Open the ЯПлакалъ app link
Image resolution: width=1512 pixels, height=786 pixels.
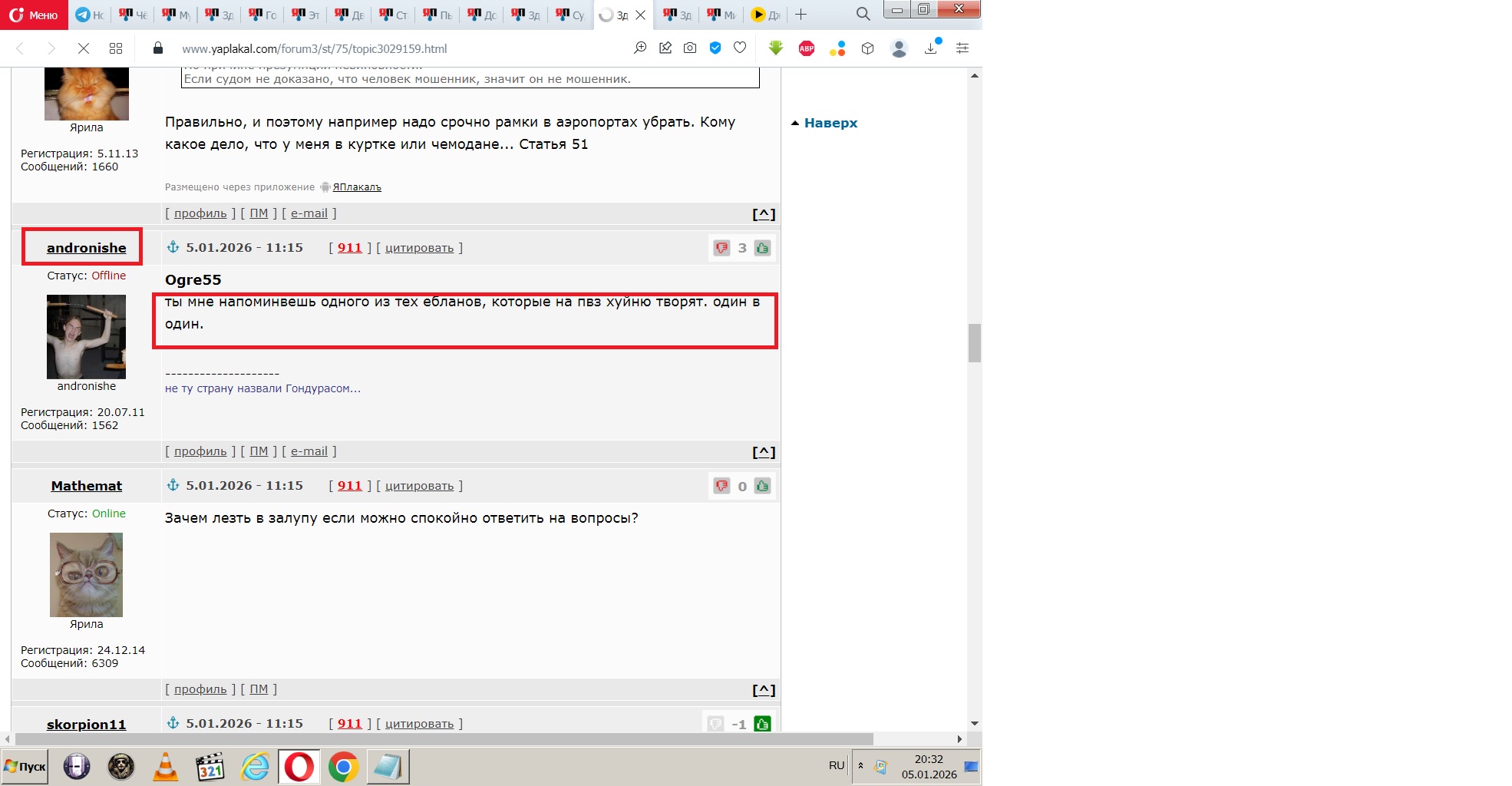click(357, 187)
